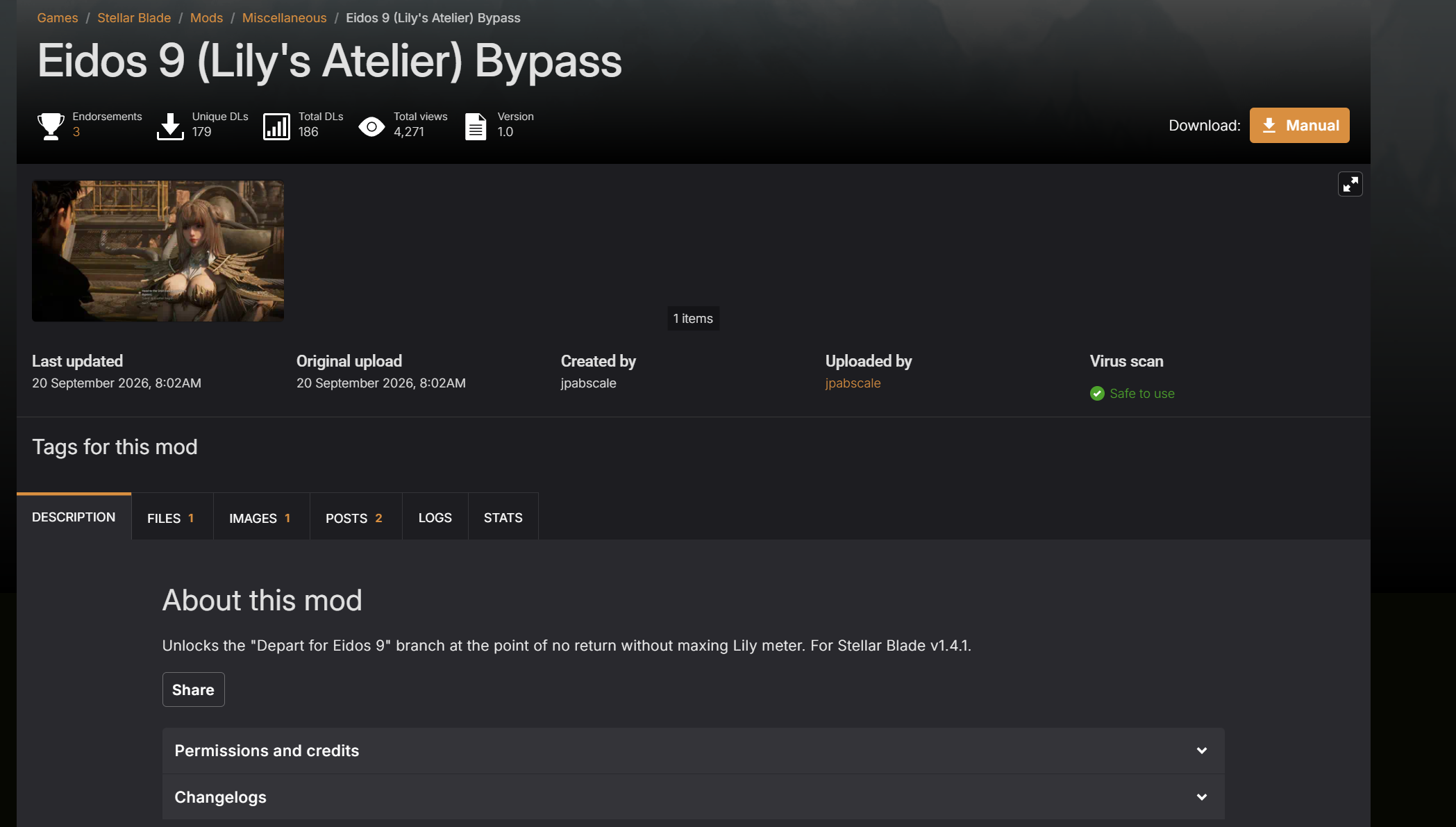The width and height of the screenshot is (1456, 827).
Task: Click the green Safe to use checkmark
Action: [x=1097, y=394]
